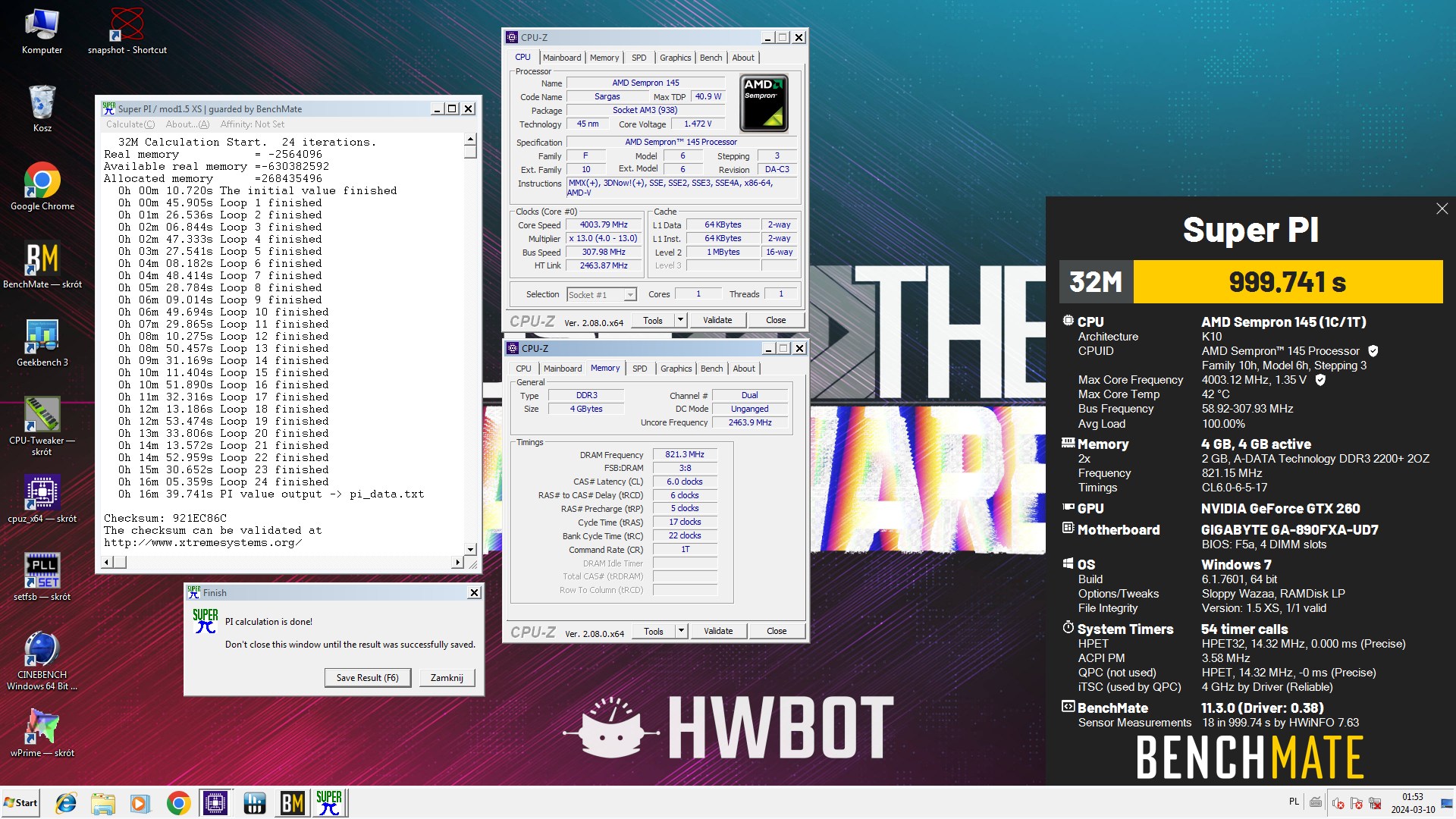Open the About tab in upper CPU-Z

point(743,58)
